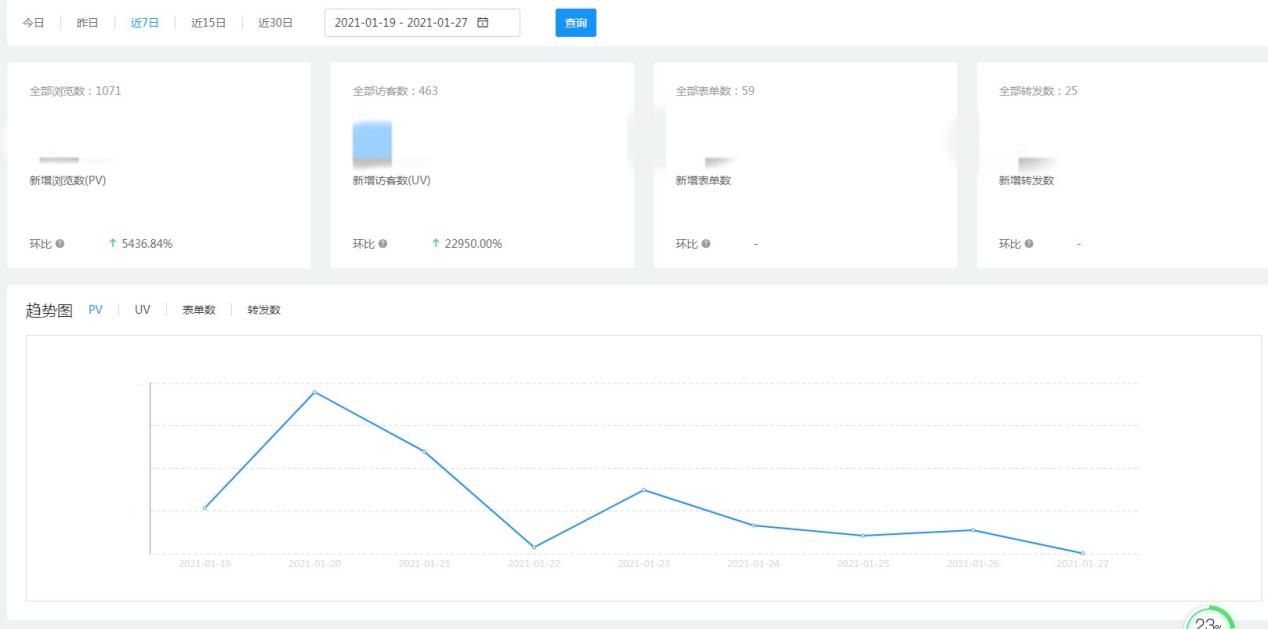Switch to the 近15日 time range
Image resolution: width=1268 pixels, height=629 pixels.
click(209, 23)
